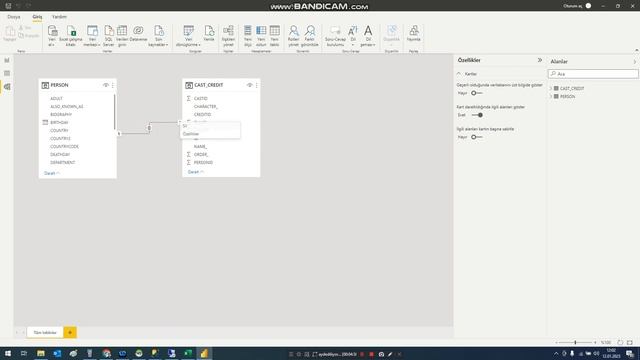Click the save icon in title bar

tap(8, 6)
